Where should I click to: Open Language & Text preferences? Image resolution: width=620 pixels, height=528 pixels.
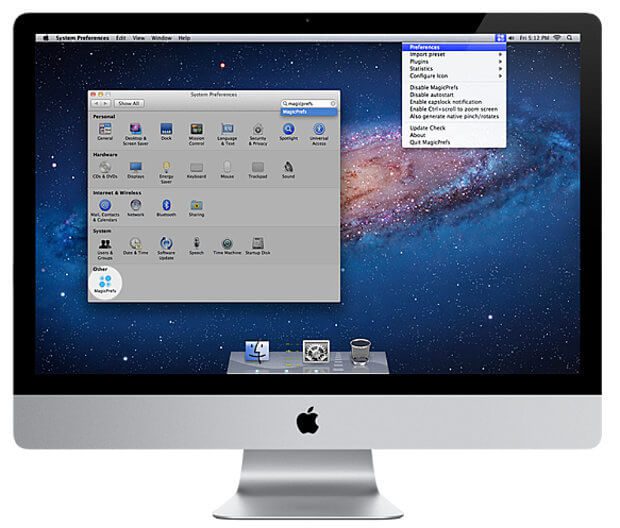click(x=227, y=134)
